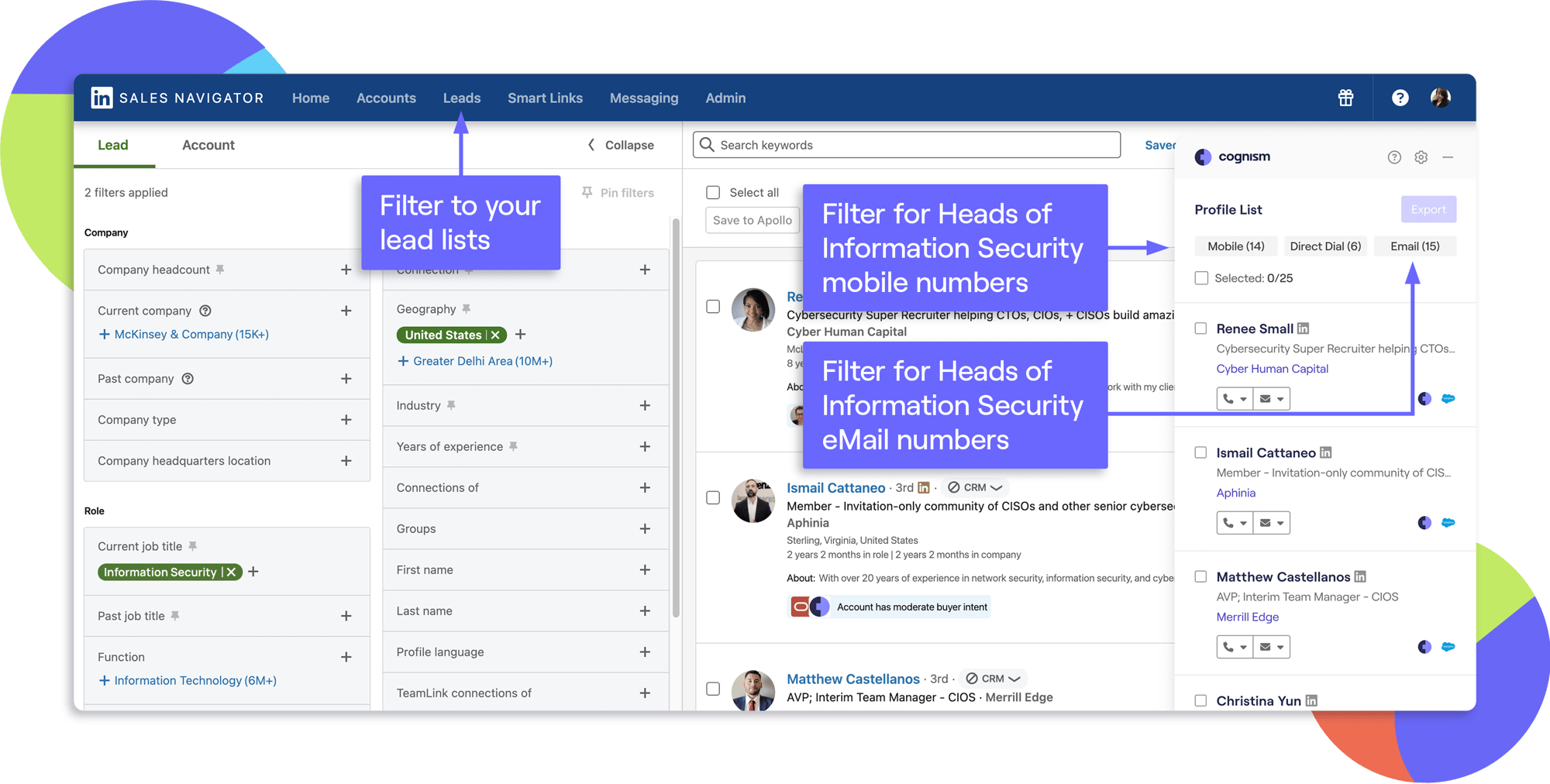
Task: Open Renee Small LinkedIn icon in Cognism
Action: (x=1303, y=328)
